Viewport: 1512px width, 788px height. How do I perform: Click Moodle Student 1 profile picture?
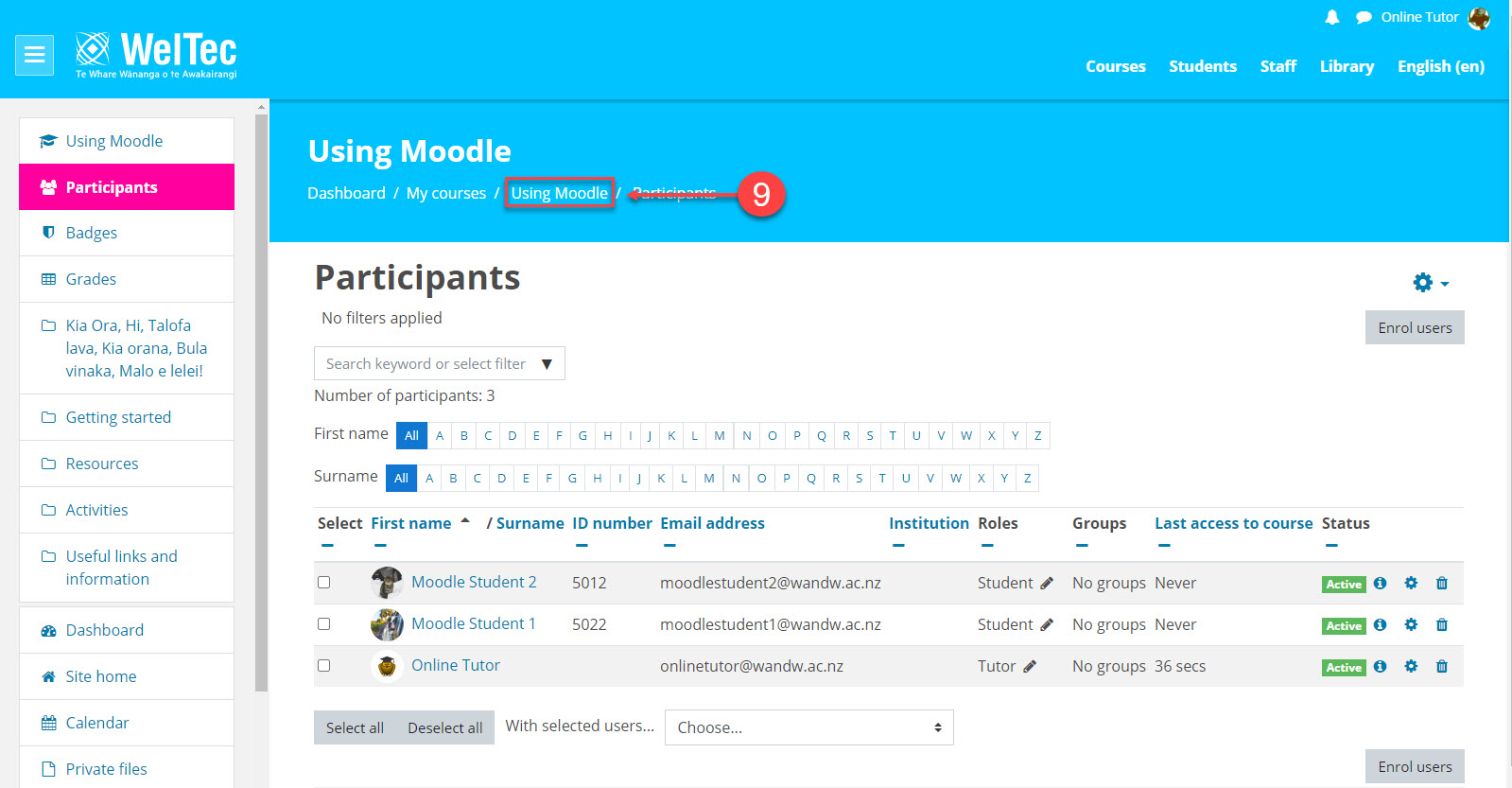click(x=387, y=624)
